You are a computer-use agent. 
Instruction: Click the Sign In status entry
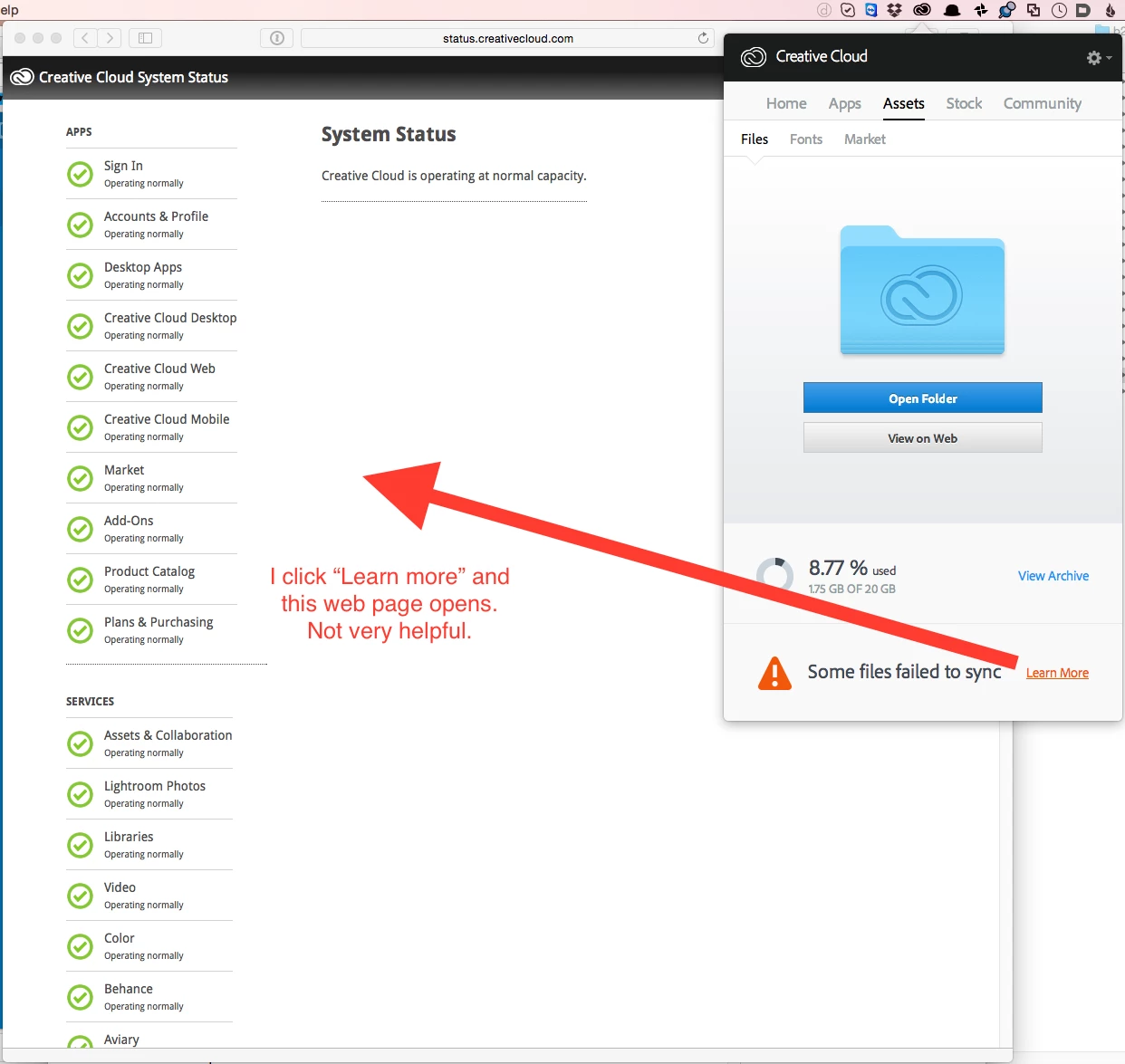tap(151, 174)
